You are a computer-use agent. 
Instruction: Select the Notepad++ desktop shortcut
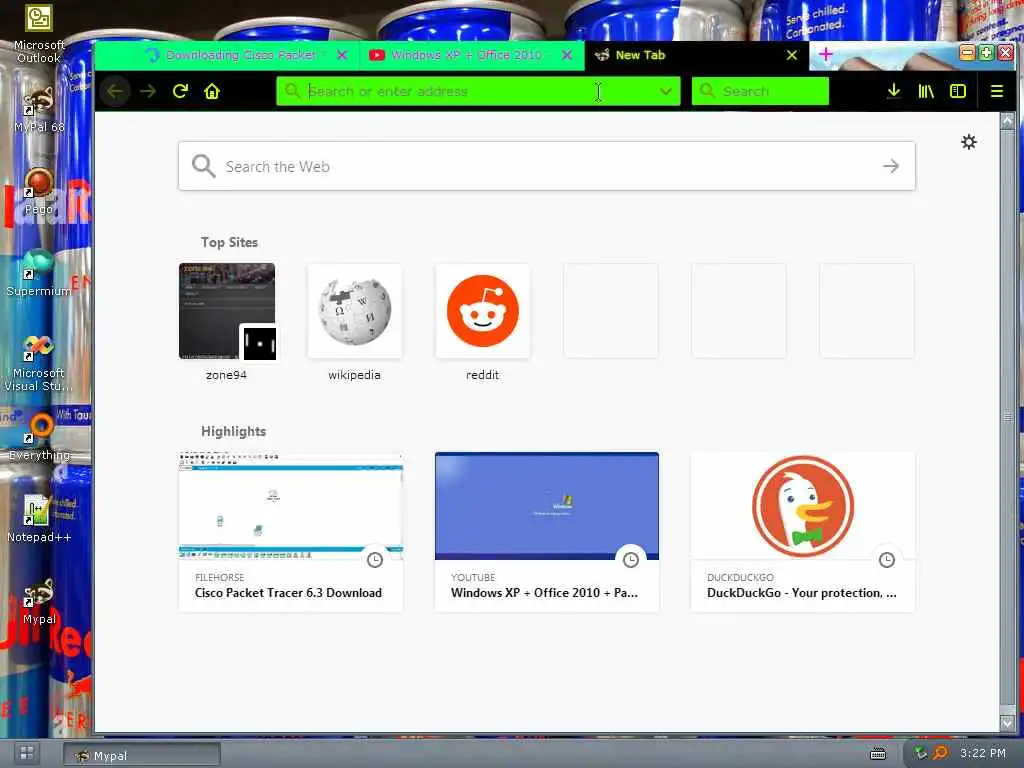[39, 519]
